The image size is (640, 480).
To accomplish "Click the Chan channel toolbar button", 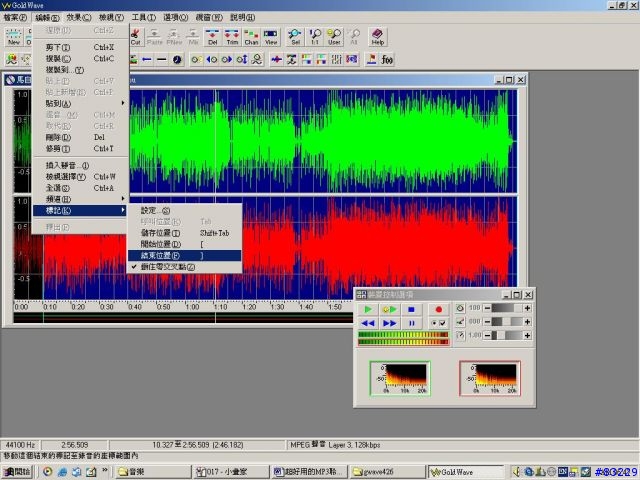I will click(251, 37).
